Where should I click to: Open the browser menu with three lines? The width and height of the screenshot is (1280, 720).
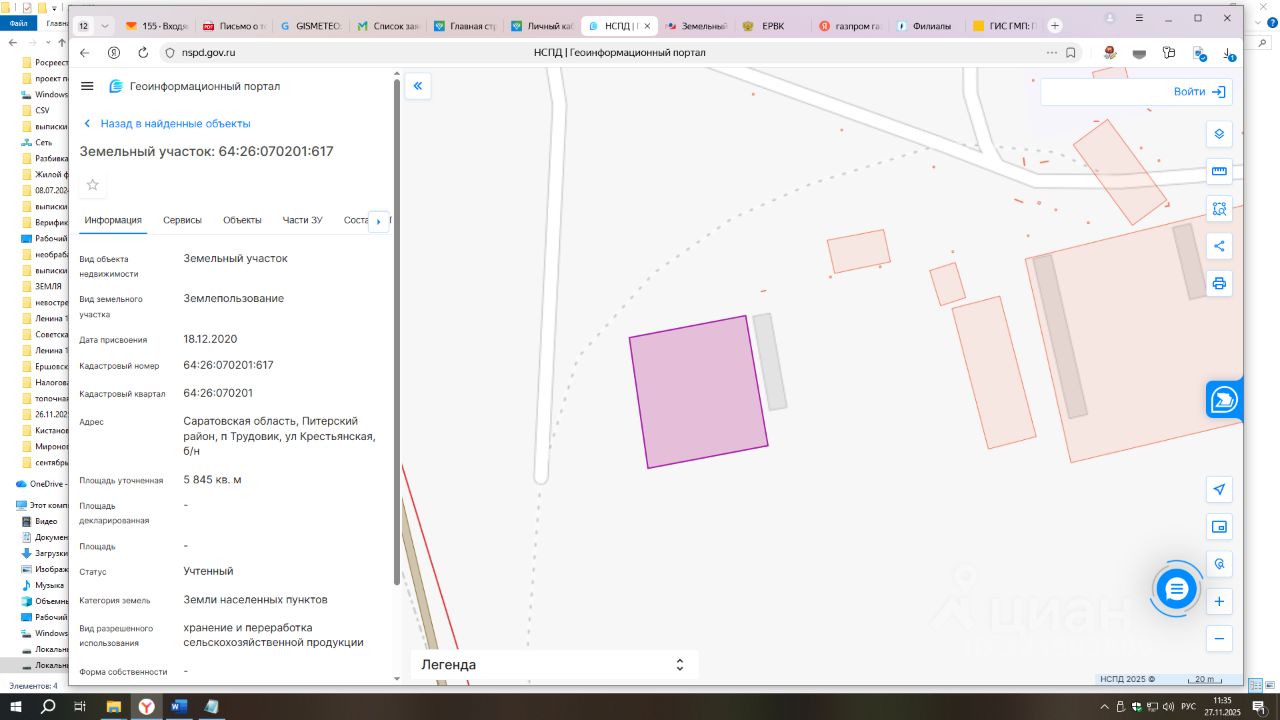[x=1140, y=18]
